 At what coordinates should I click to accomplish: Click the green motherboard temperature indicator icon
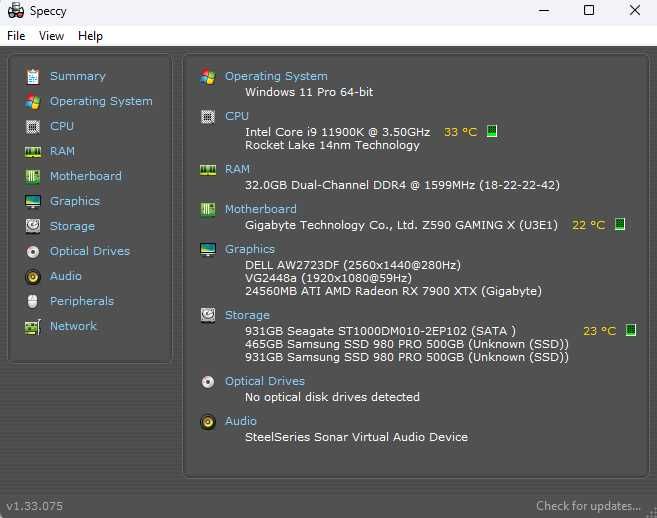(620, 224)
